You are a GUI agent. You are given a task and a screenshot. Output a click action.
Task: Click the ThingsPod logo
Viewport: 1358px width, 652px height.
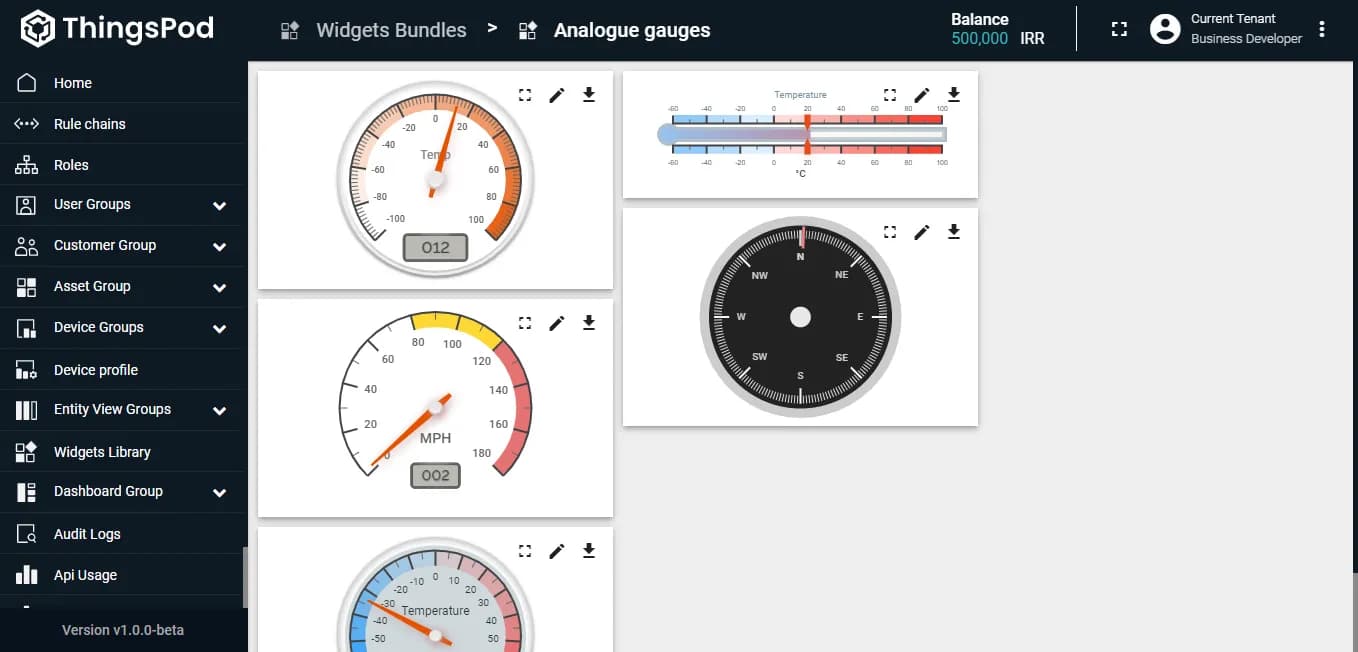coord(117,28)
